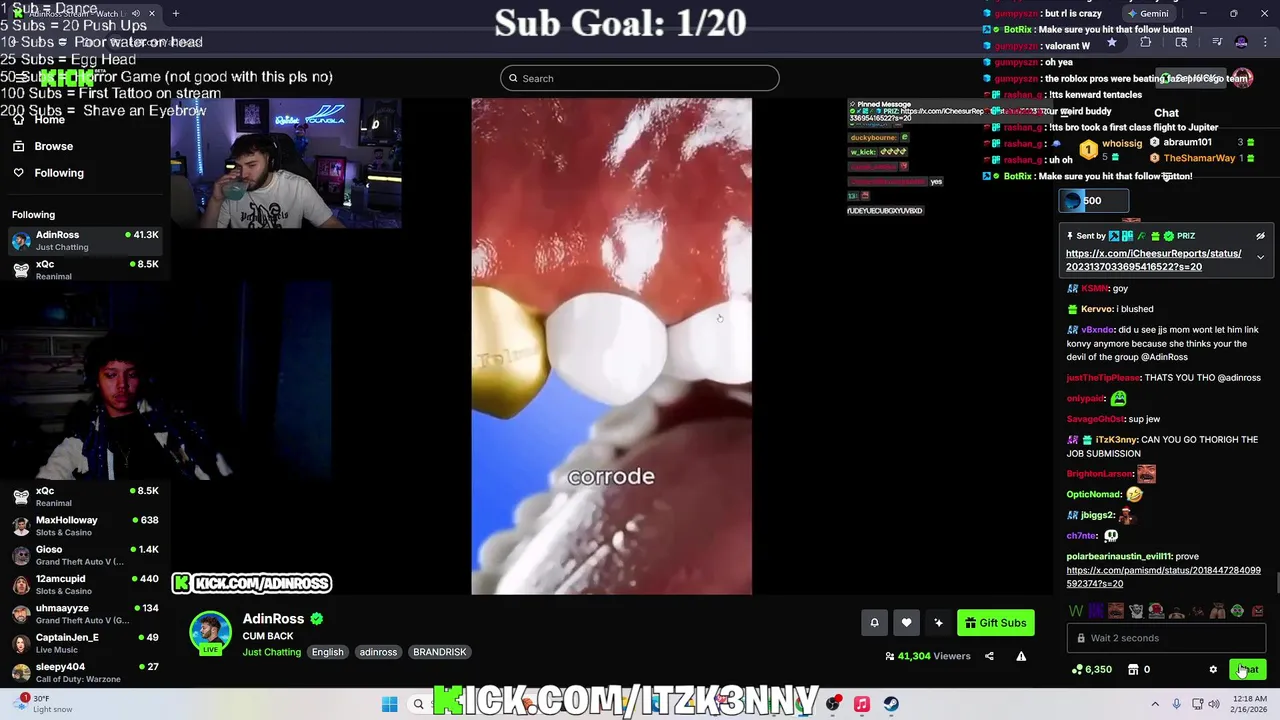Click the report warning triangle icon
The height and width of the screenshot is (720, 1280).
[1021, 656]
